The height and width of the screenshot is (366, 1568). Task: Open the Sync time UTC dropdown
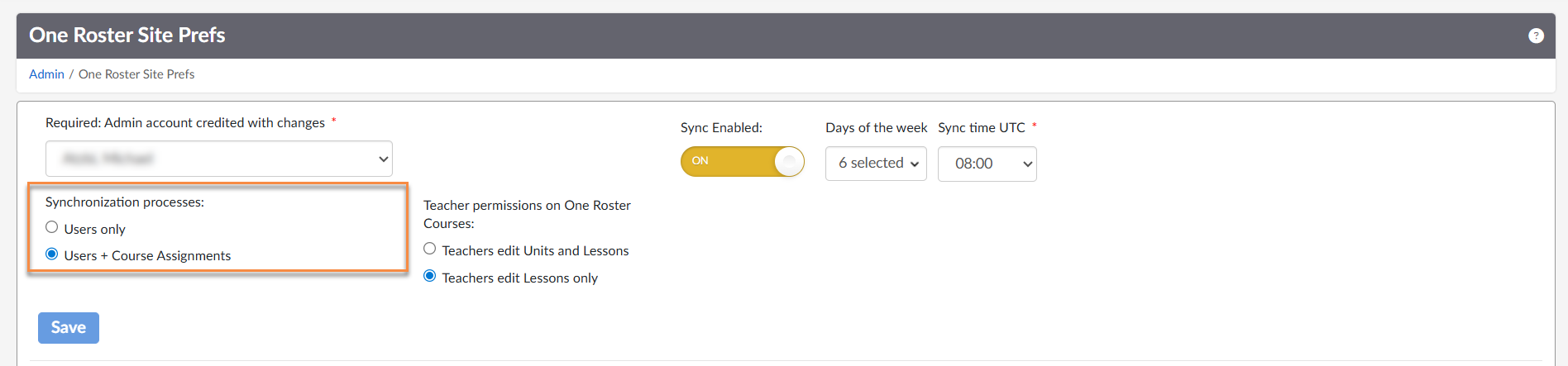tap(987, 164)
